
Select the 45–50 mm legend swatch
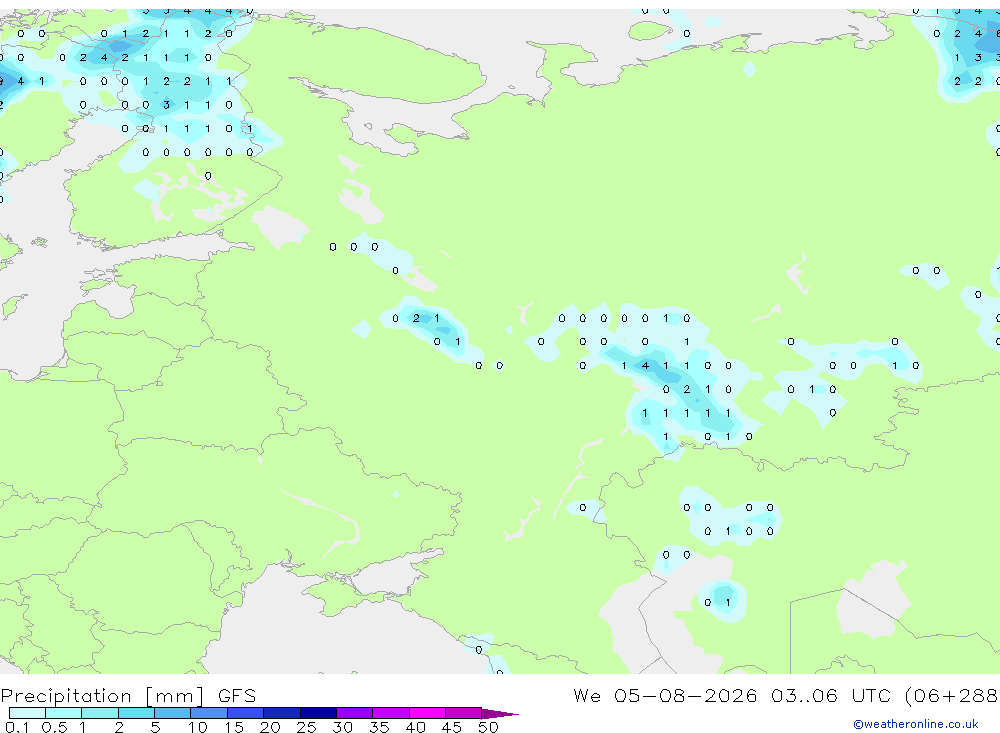463,713
